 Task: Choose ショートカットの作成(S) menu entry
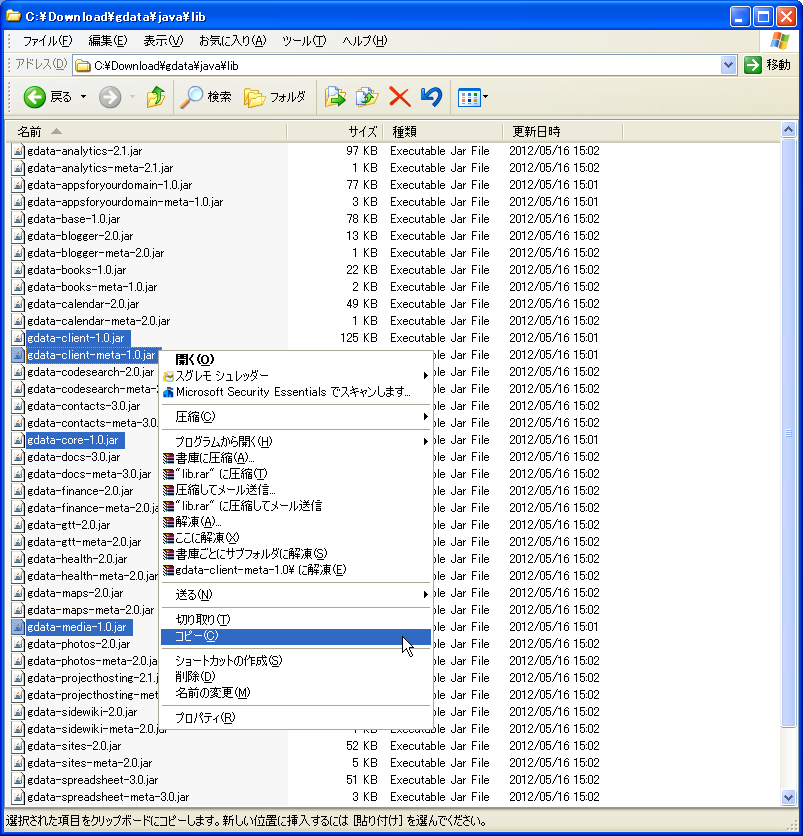click(295, 661)
